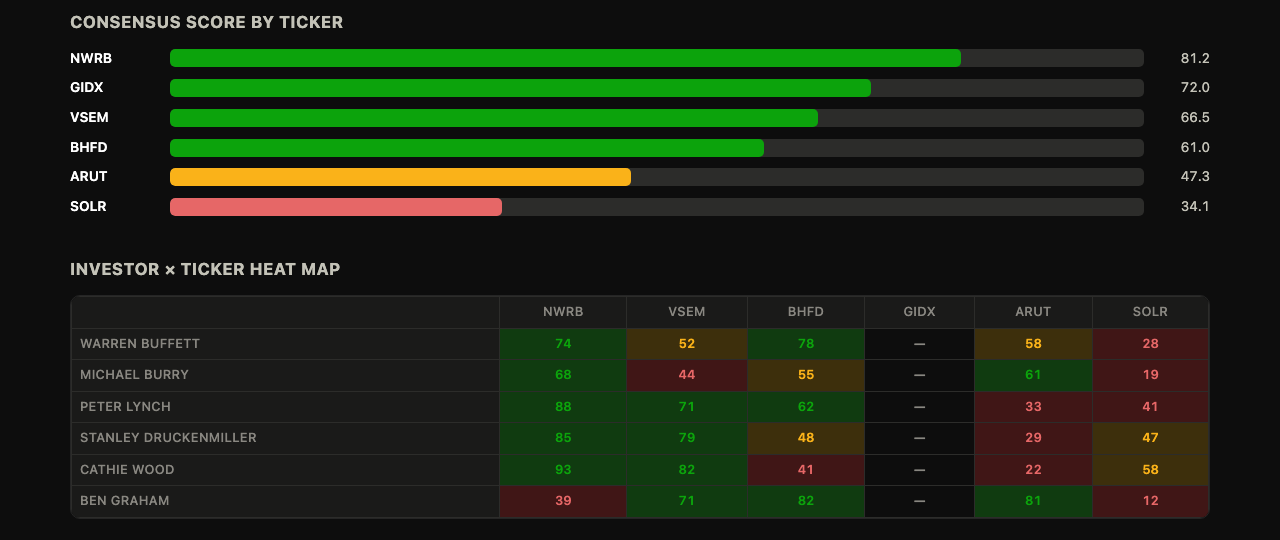Click Cathie Wood's NWRB cell 93
Image resolution: width=1280 pixels, height=540 pixels.
pyautogui.click(x=563, y=470)
